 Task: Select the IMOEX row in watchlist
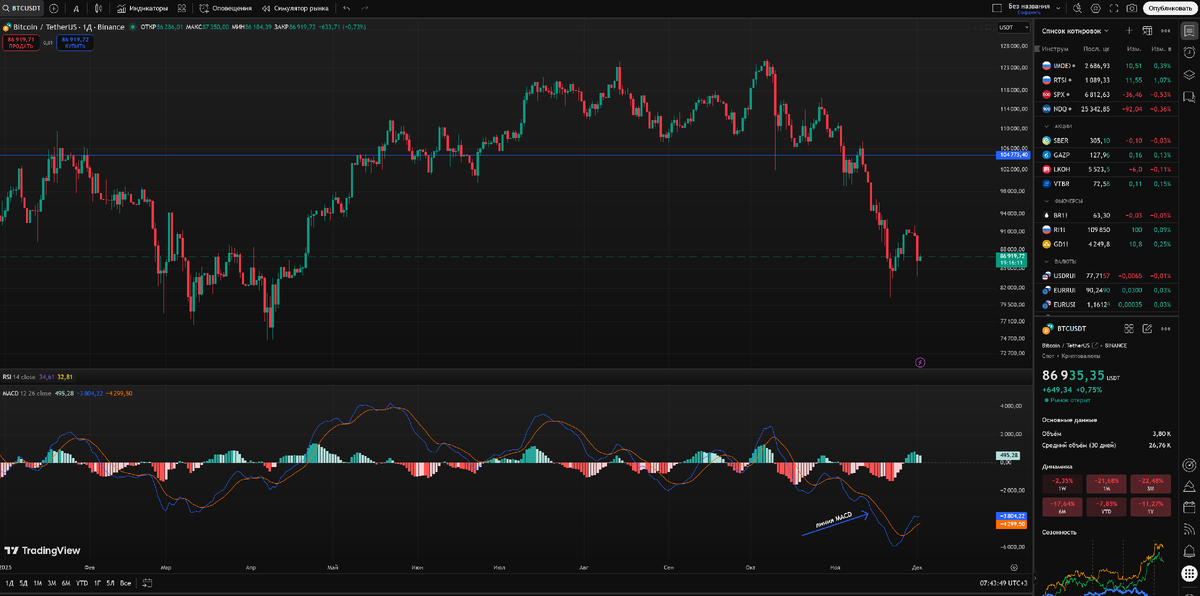(x=1106, y=65)
